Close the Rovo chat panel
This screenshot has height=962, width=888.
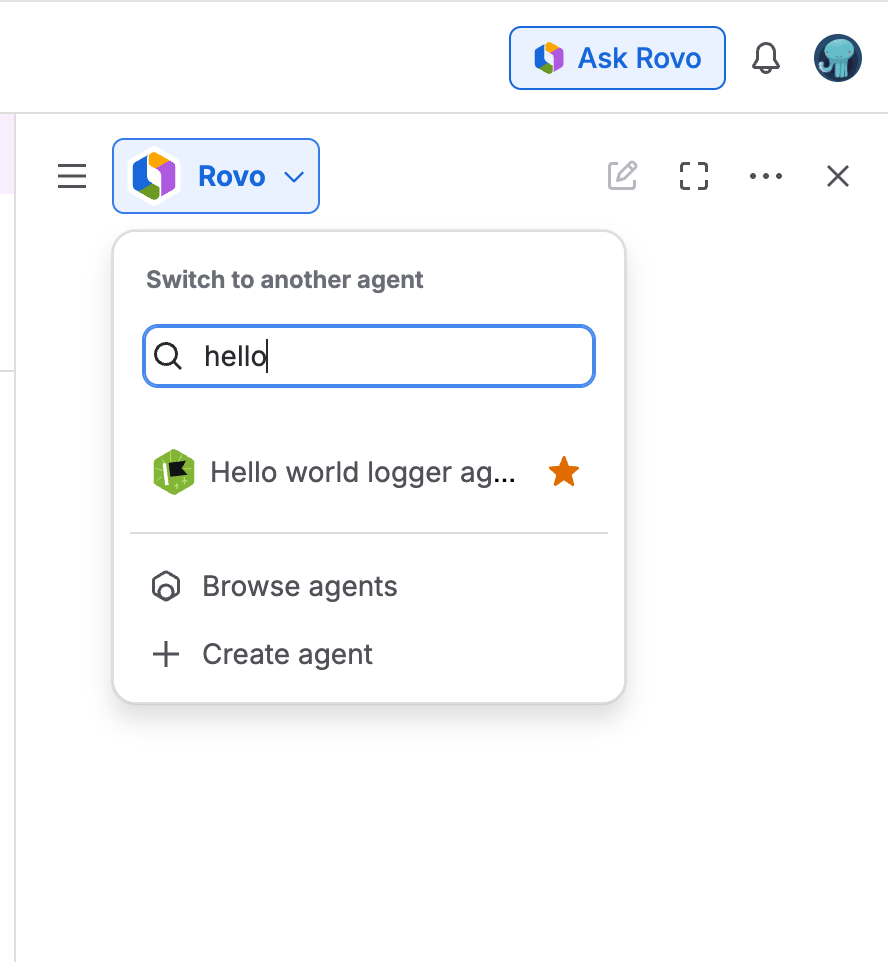tap(838, 176)
